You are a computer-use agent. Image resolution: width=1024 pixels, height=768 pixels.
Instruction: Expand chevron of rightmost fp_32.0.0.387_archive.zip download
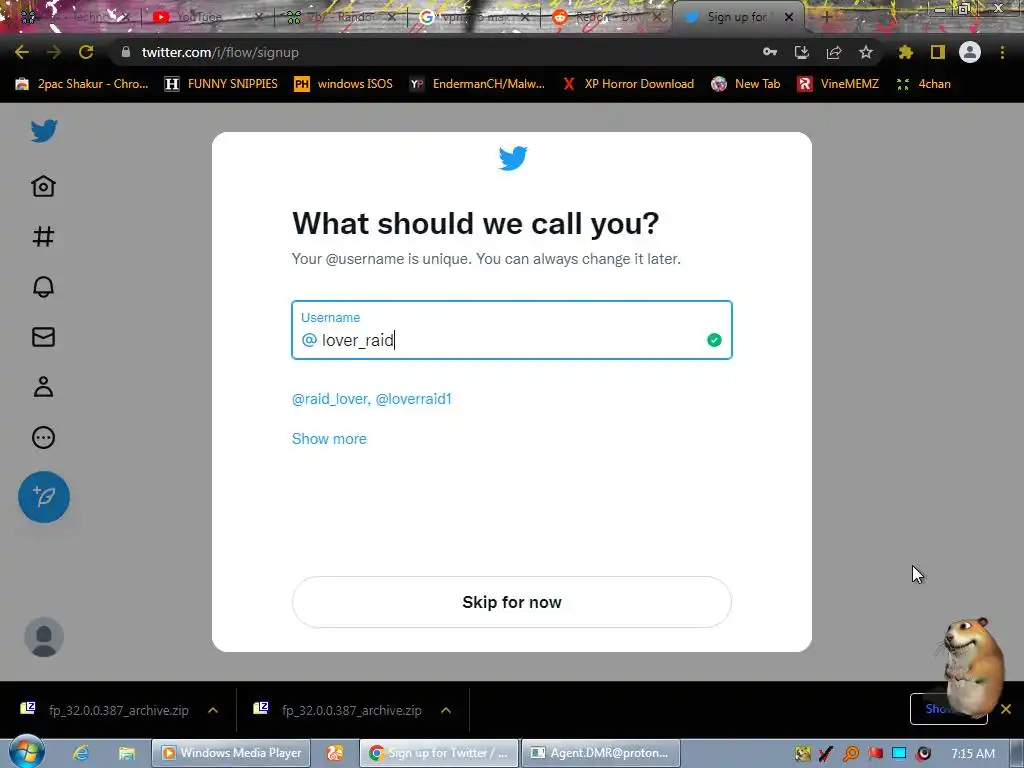click(446, 710)
